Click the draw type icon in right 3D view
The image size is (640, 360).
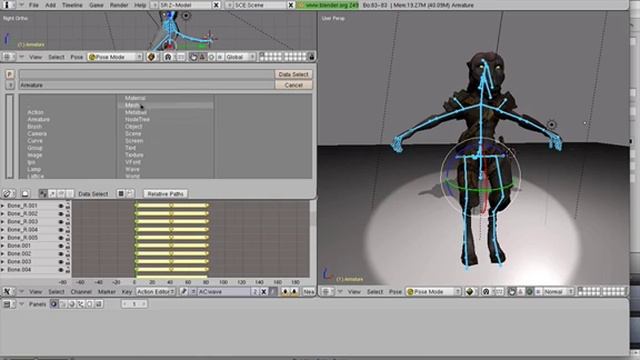click(470, 292)
